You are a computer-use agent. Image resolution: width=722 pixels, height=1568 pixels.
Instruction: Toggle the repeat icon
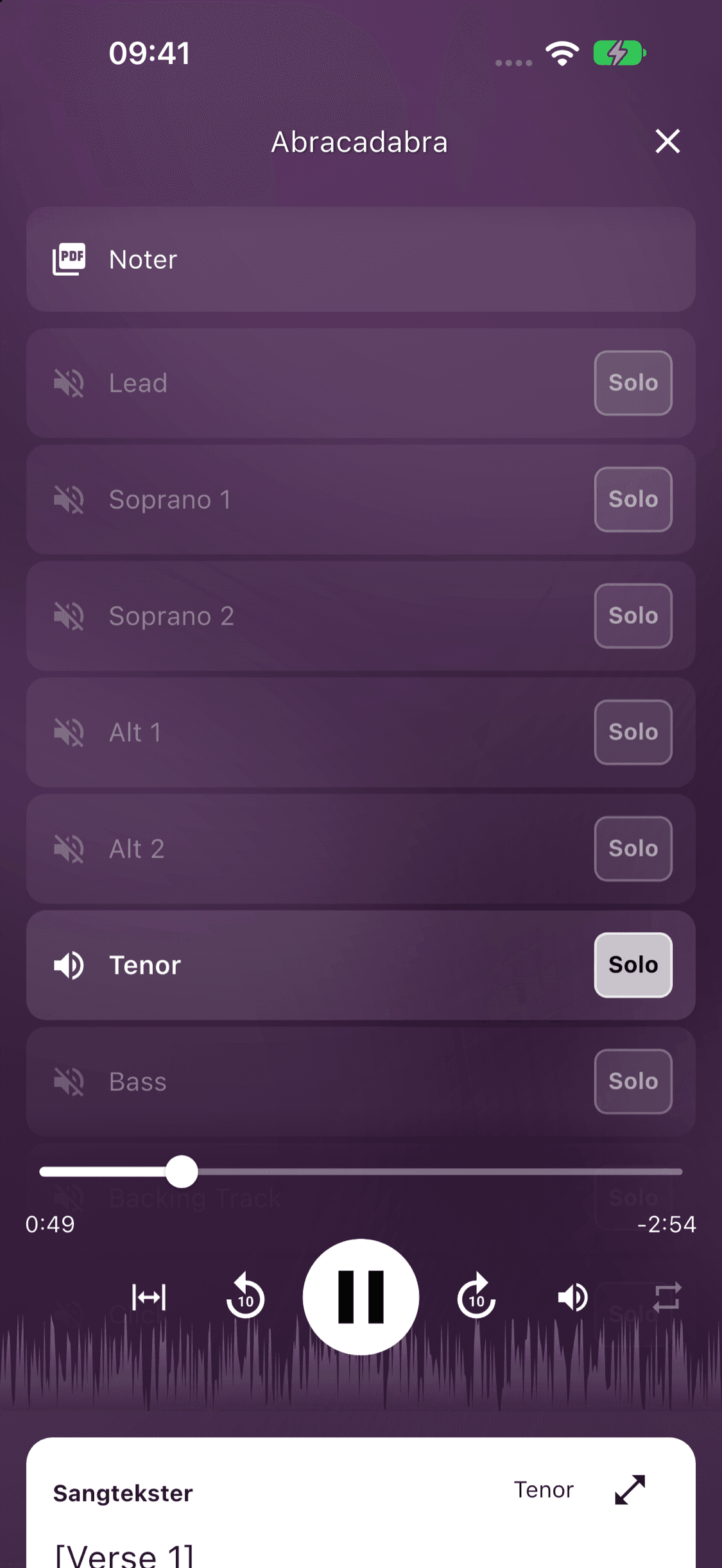667,1297
